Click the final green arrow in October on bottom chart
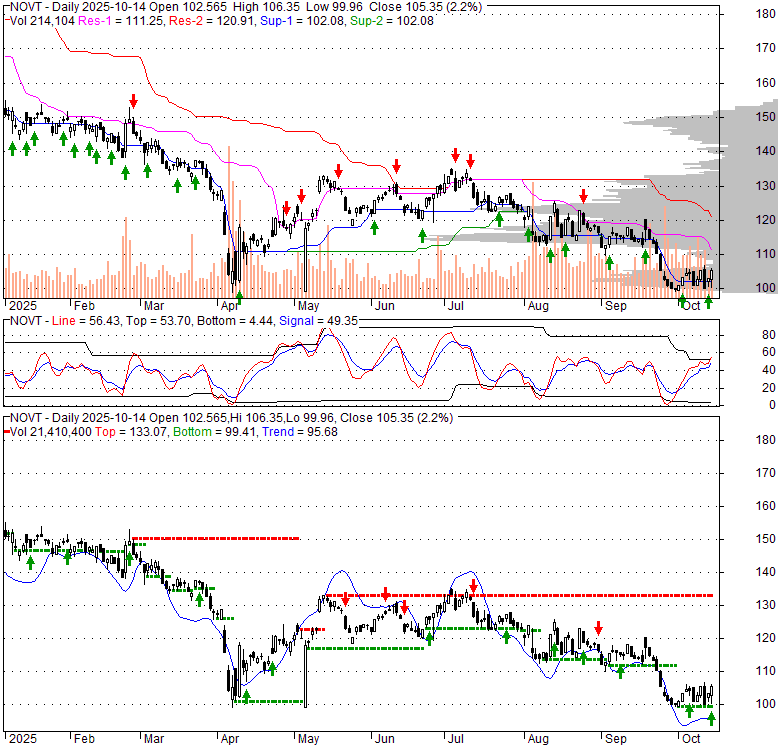 (x=711, y=718)
